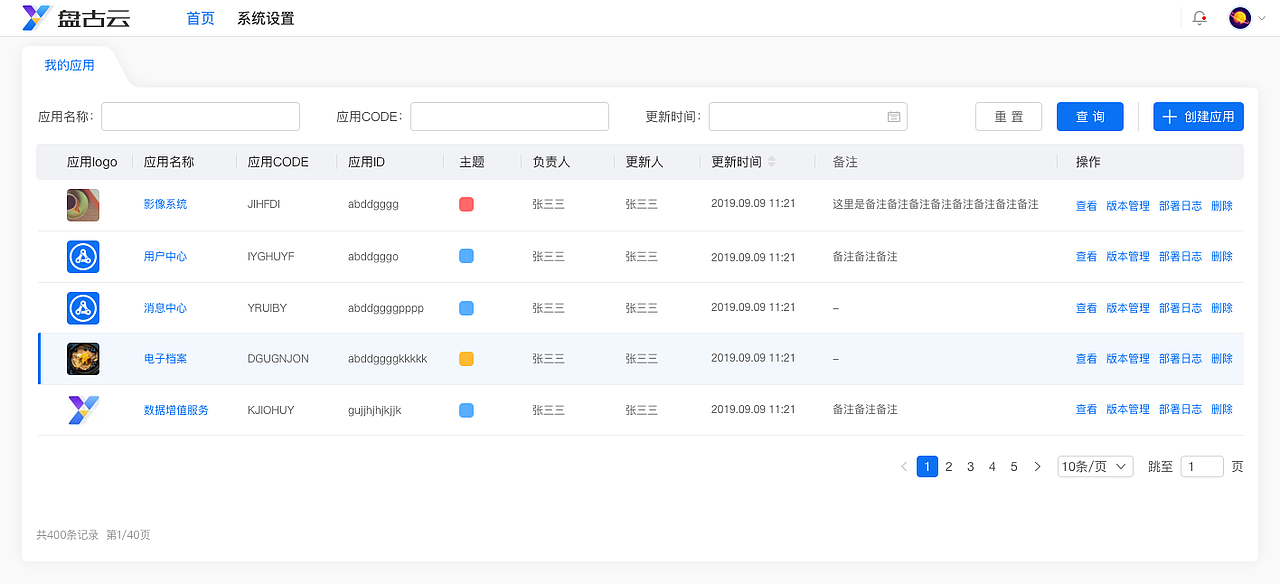Click 版本管理 for 电子档案 row
This screenshot has height=584, width=1280.
click(1128, 359)
